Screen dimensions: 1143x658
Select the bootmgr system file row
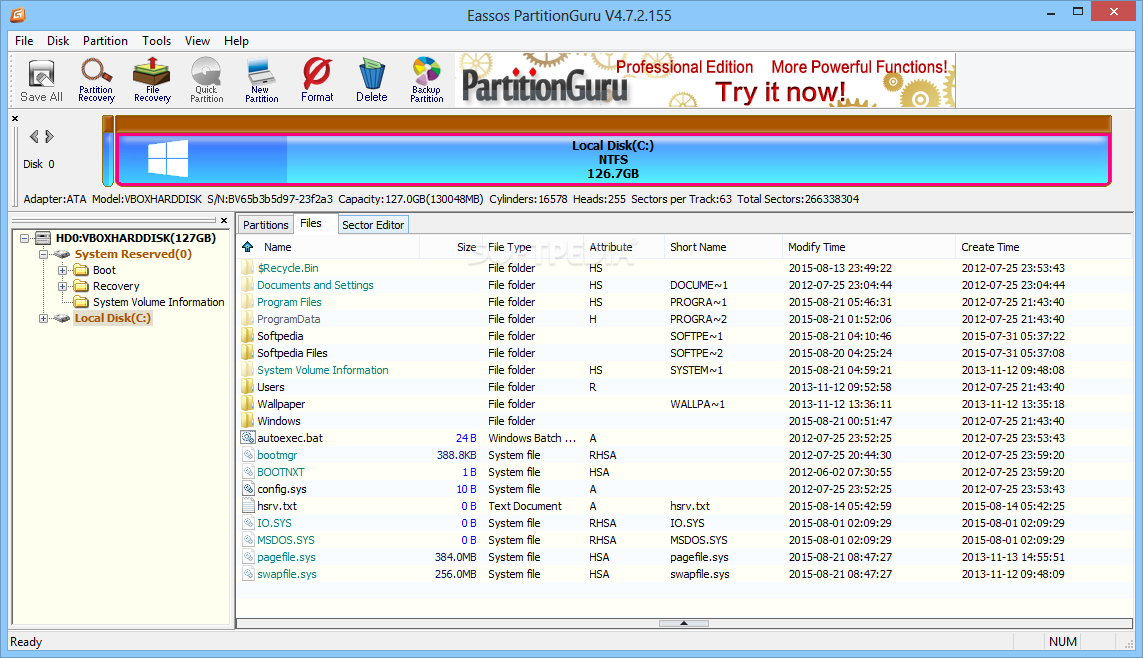point(684,455)
